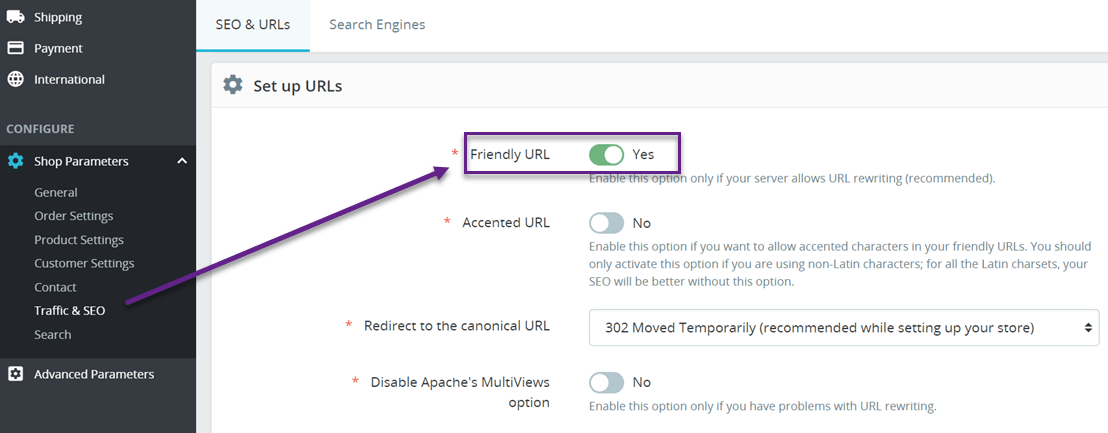Open the Search submenu item
This screenshot has width=1108, height=433.
(x=52, y=334)
